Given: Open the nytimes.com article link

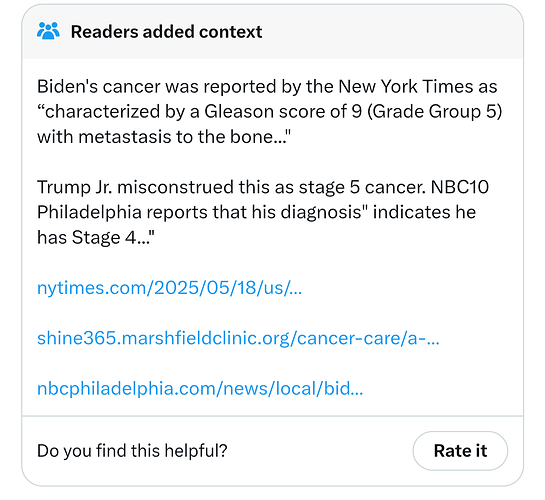Looking at the screenshot, I should 170,288.
